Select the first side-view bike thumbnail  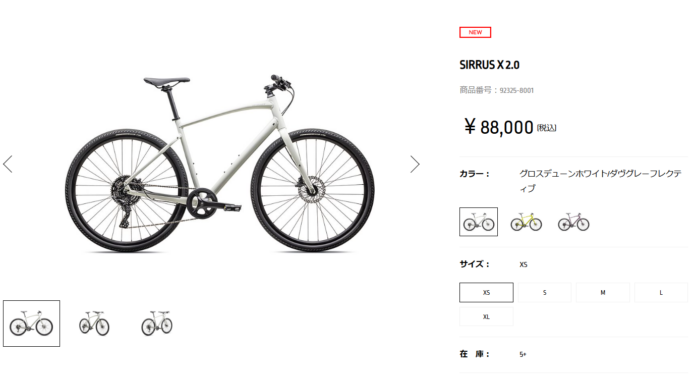pyautogui.click(x=31, y=323)
